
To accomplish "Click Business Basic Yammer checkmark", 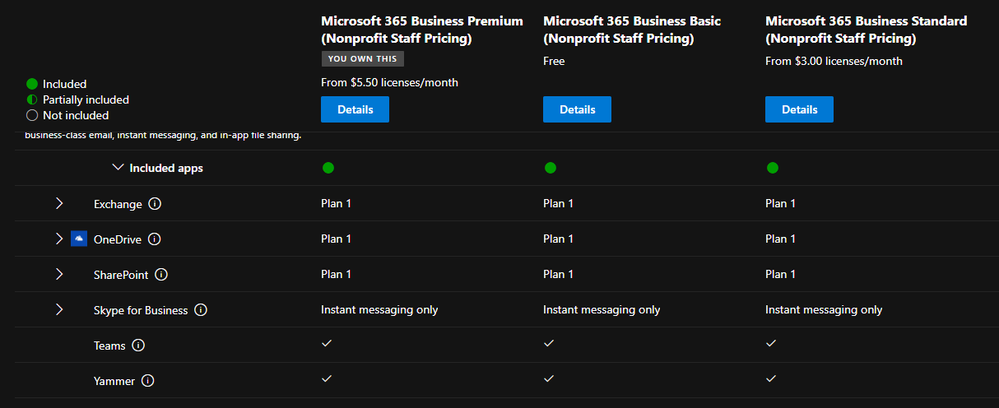I will 550,380.
